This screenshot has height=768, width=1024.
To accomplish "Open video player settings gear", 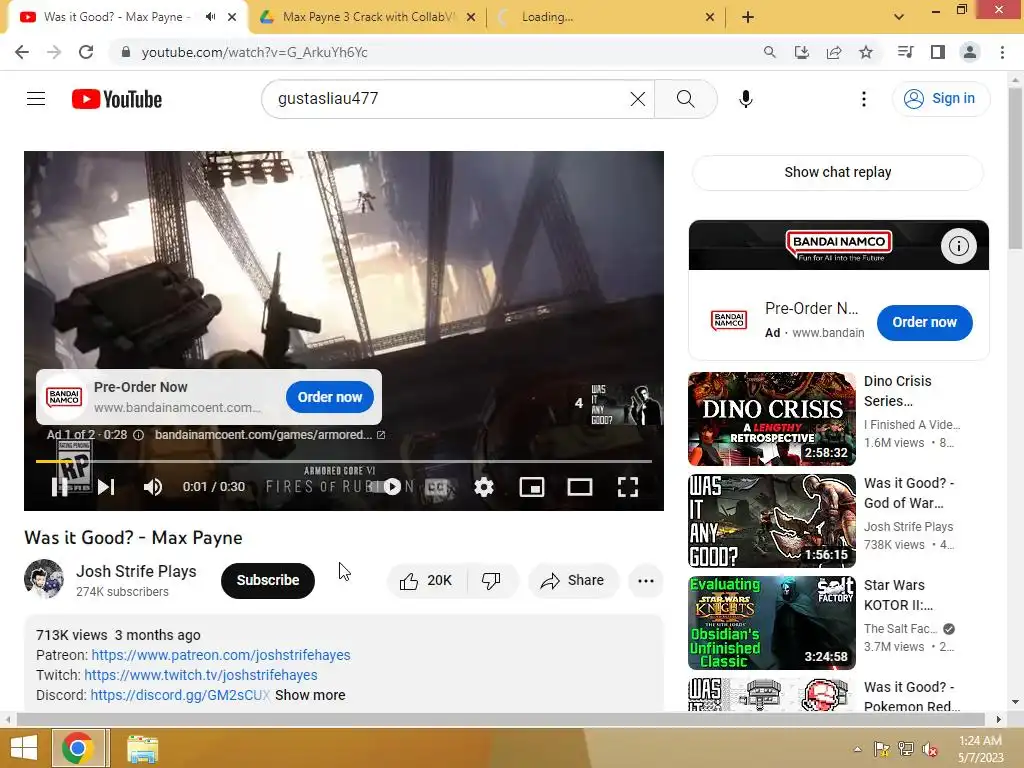I will pos(484,487).
